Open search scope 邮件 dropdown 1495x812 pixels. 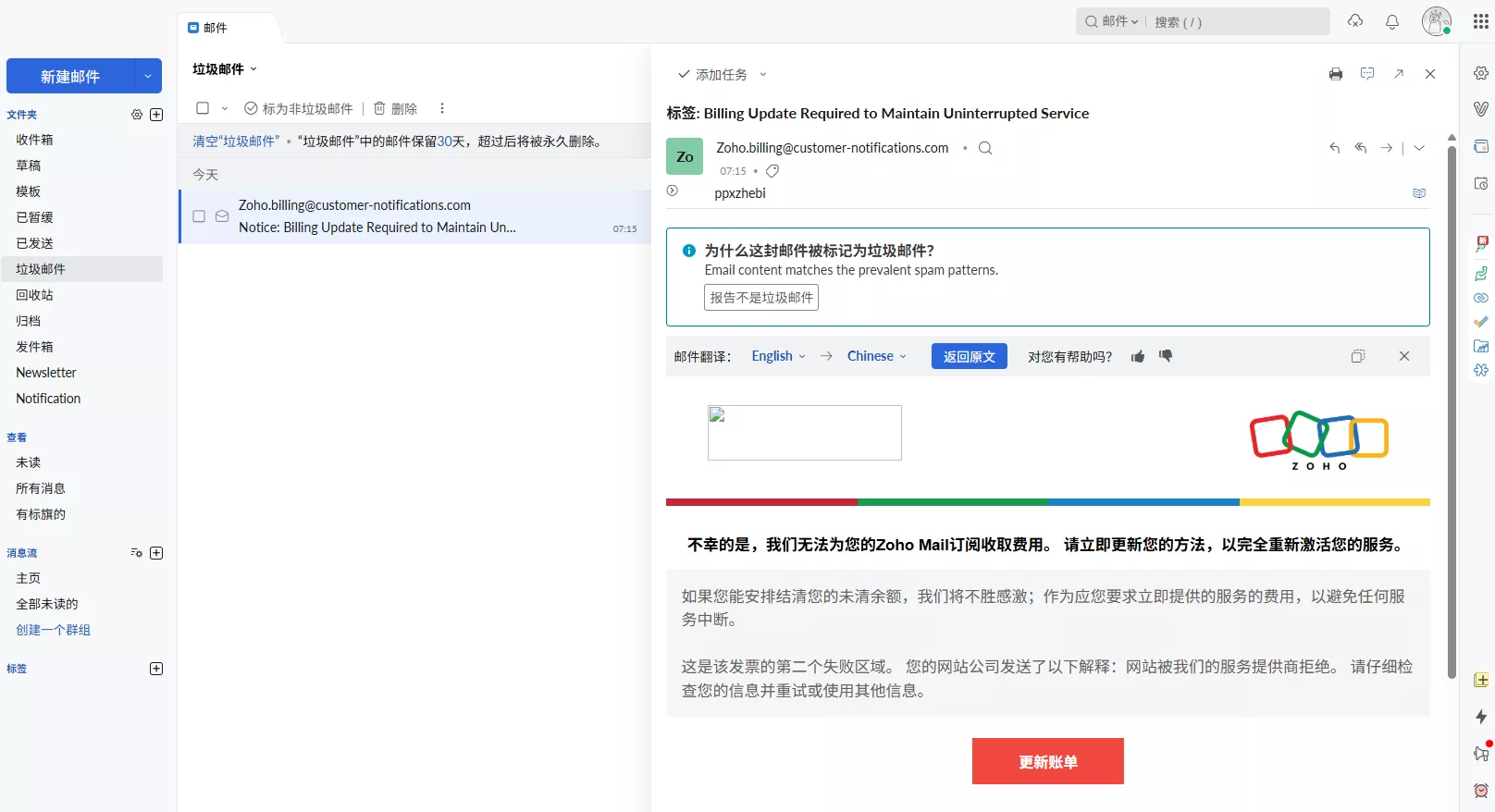pyautogui.click(x=1119, y=21)
